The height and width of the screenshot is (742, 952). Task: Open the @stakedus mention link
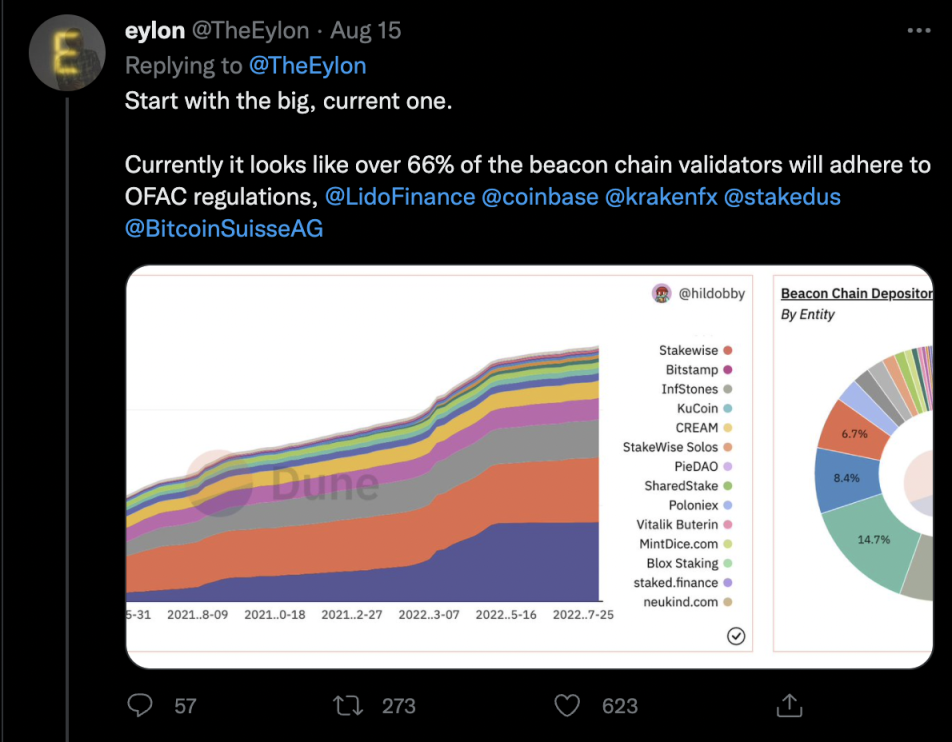click(x=782, y=197)
